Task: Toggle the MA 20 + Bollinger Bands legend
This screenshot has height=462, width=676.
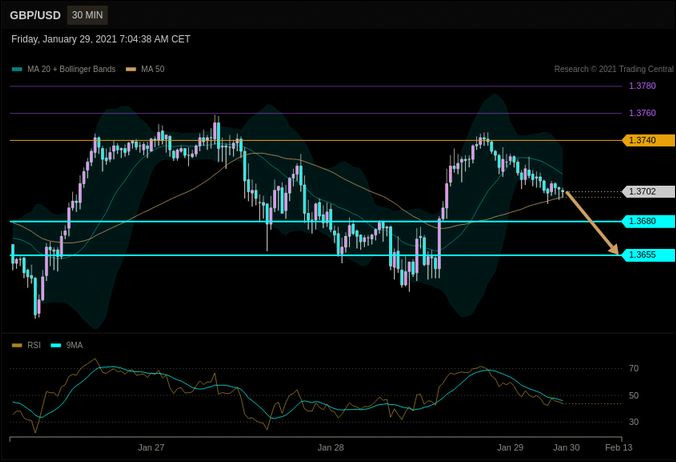Action: tap(64, 69)
